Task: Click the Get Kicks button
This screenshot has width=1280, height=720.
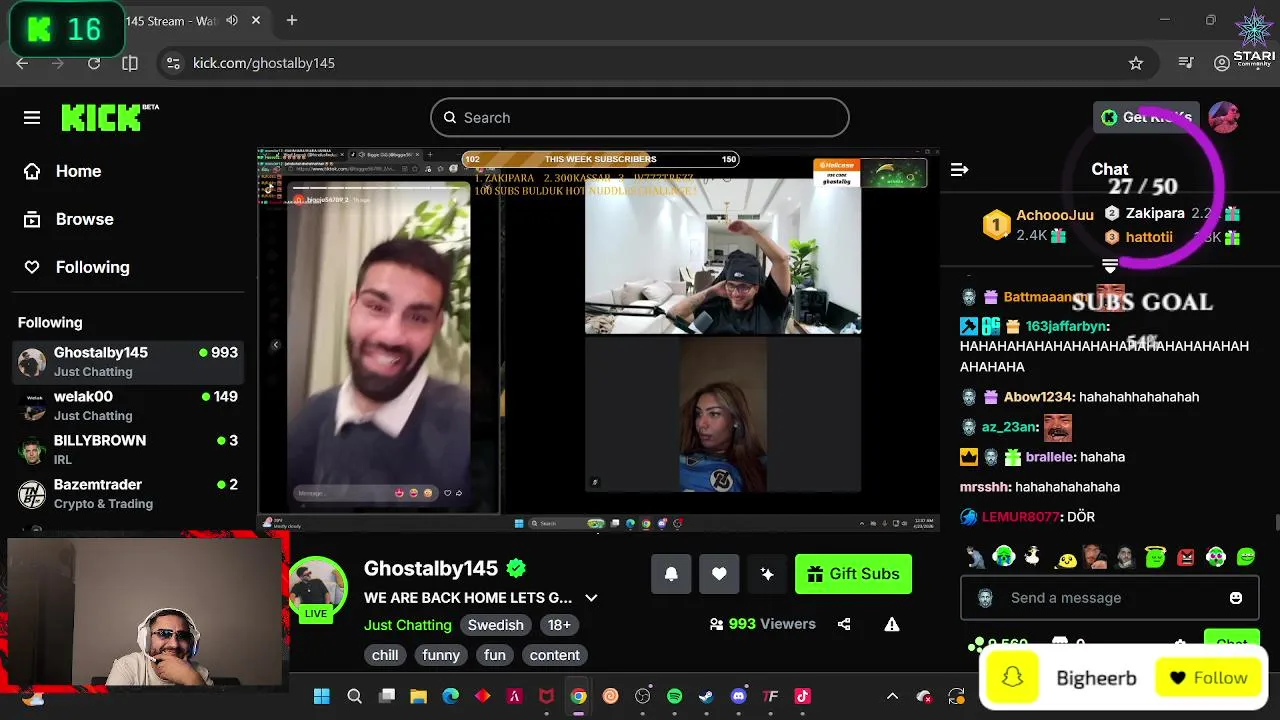Action: point(1146,117)
